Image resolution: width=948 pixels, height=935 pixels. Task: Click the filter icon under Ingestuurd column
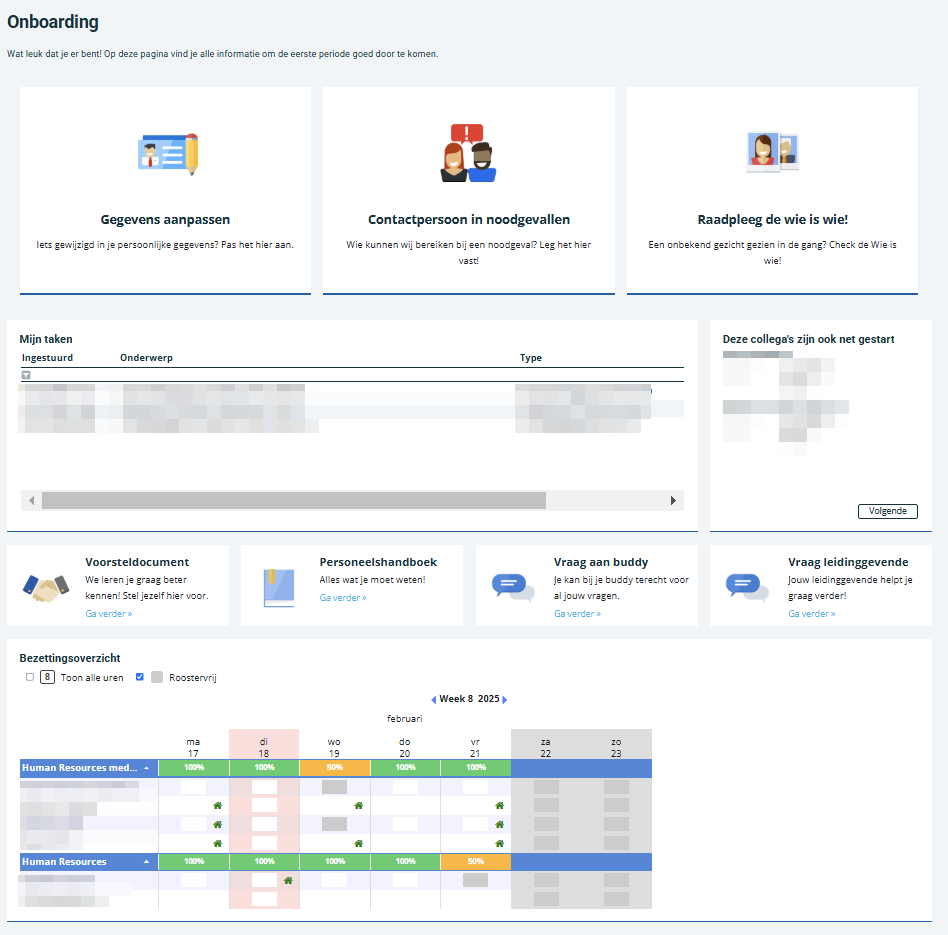coord(26,375)
